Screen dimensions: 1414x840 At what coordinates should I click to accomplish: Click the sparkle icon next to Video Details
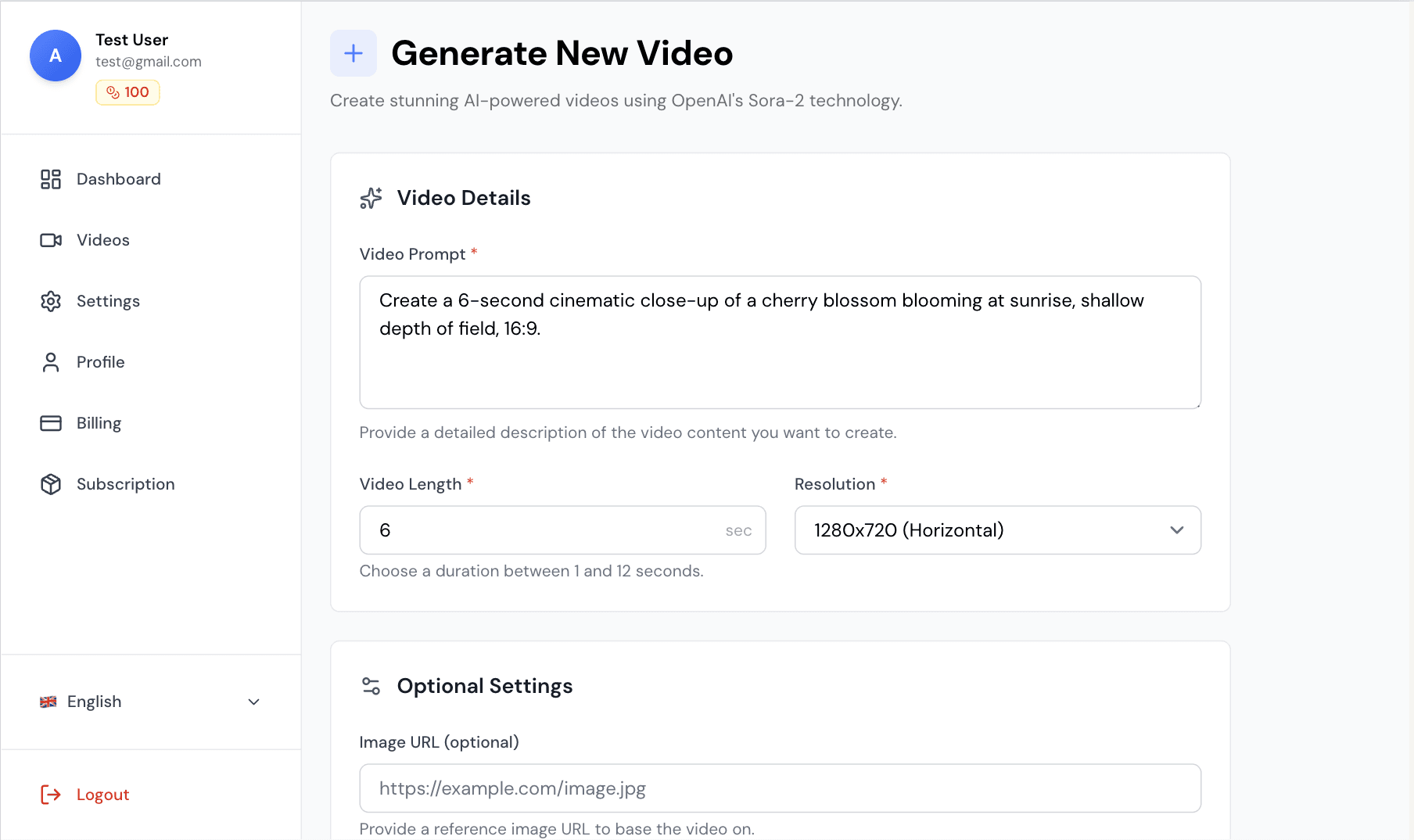371,199
